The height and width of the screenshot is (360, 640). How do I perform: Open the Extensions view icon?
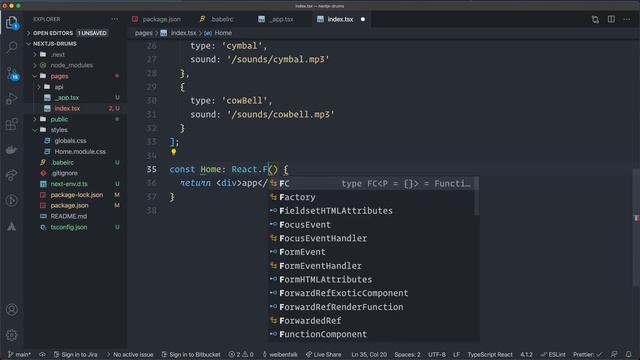(12, 124)
